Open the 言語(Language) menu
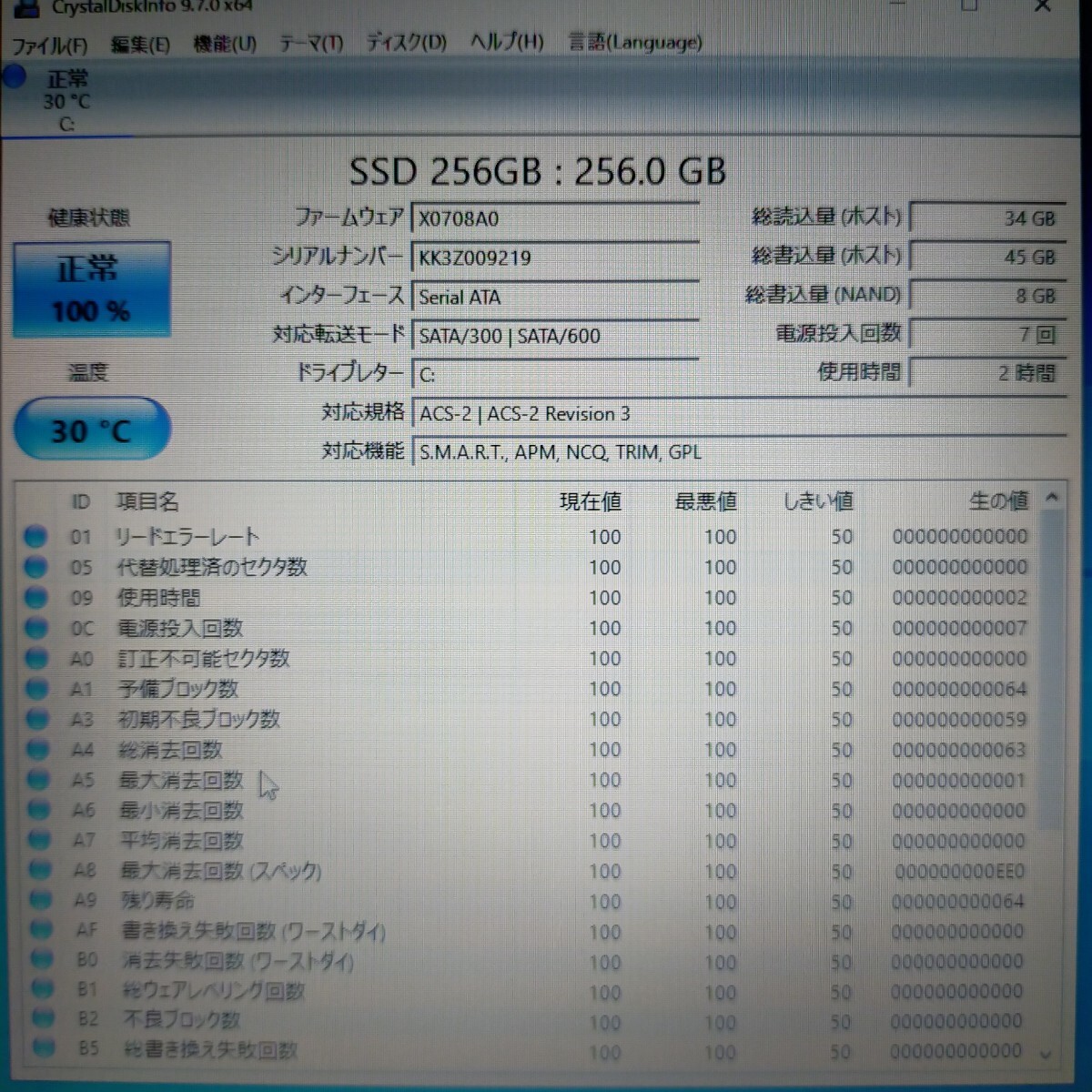The width and height of the screenshot is (1092, 1092). coord(635,42)
